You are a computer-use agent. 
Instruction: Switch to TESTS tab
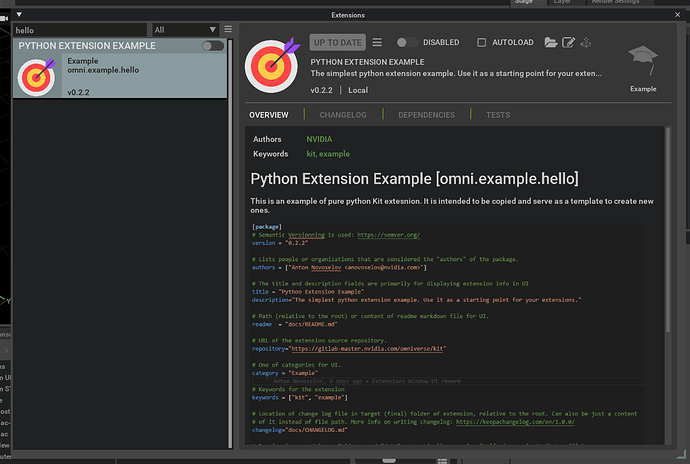point(498,115)
